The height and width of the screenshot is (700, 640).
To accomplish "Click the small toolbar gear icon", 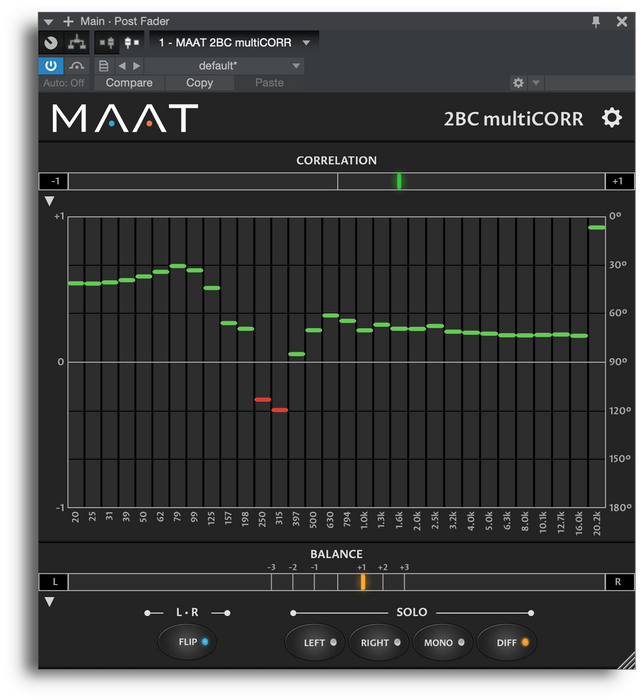I will pos(518,83).
